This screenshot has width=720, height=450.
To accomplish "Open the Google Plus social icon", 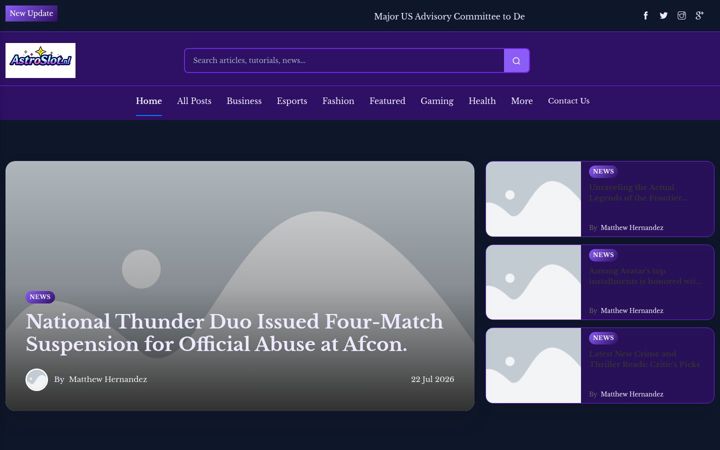I will (x=699, y=16).
